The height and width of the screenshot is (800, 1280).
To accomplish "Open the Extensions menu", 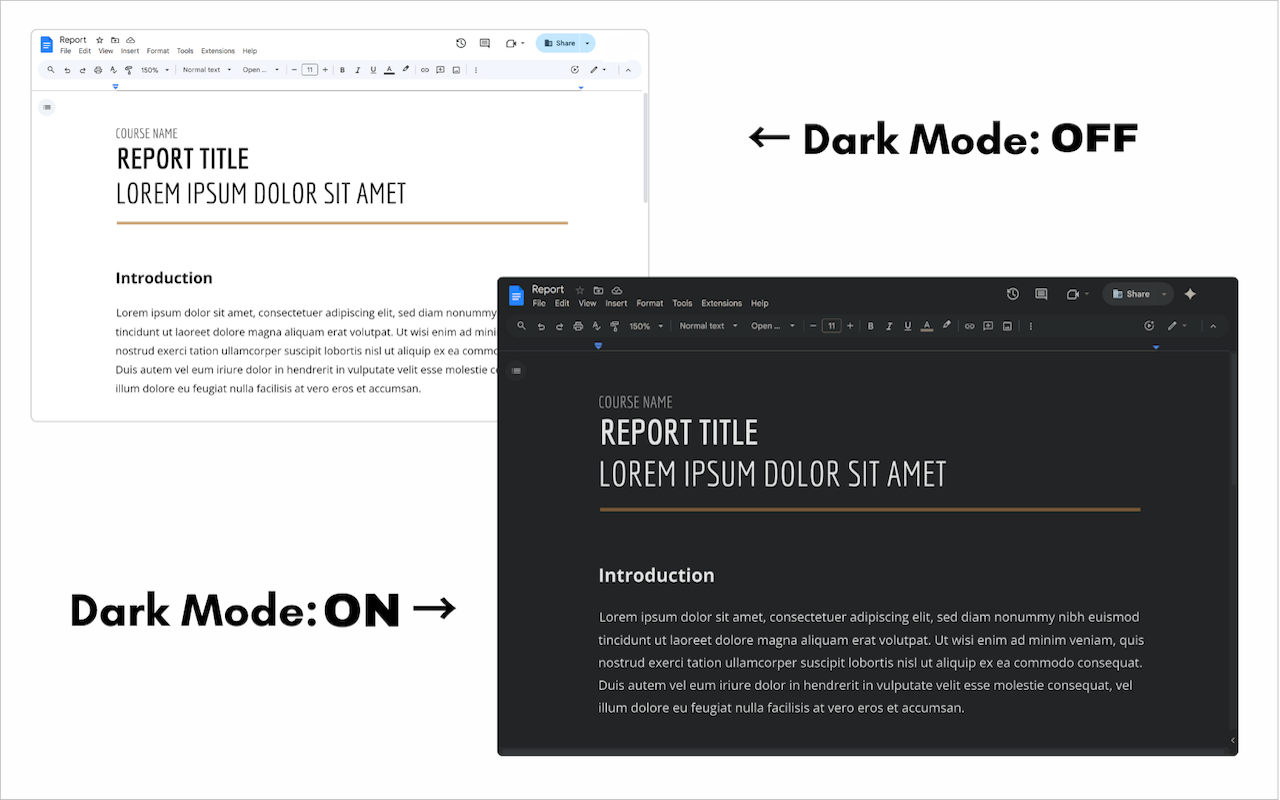I will click(x=722, y=303).
